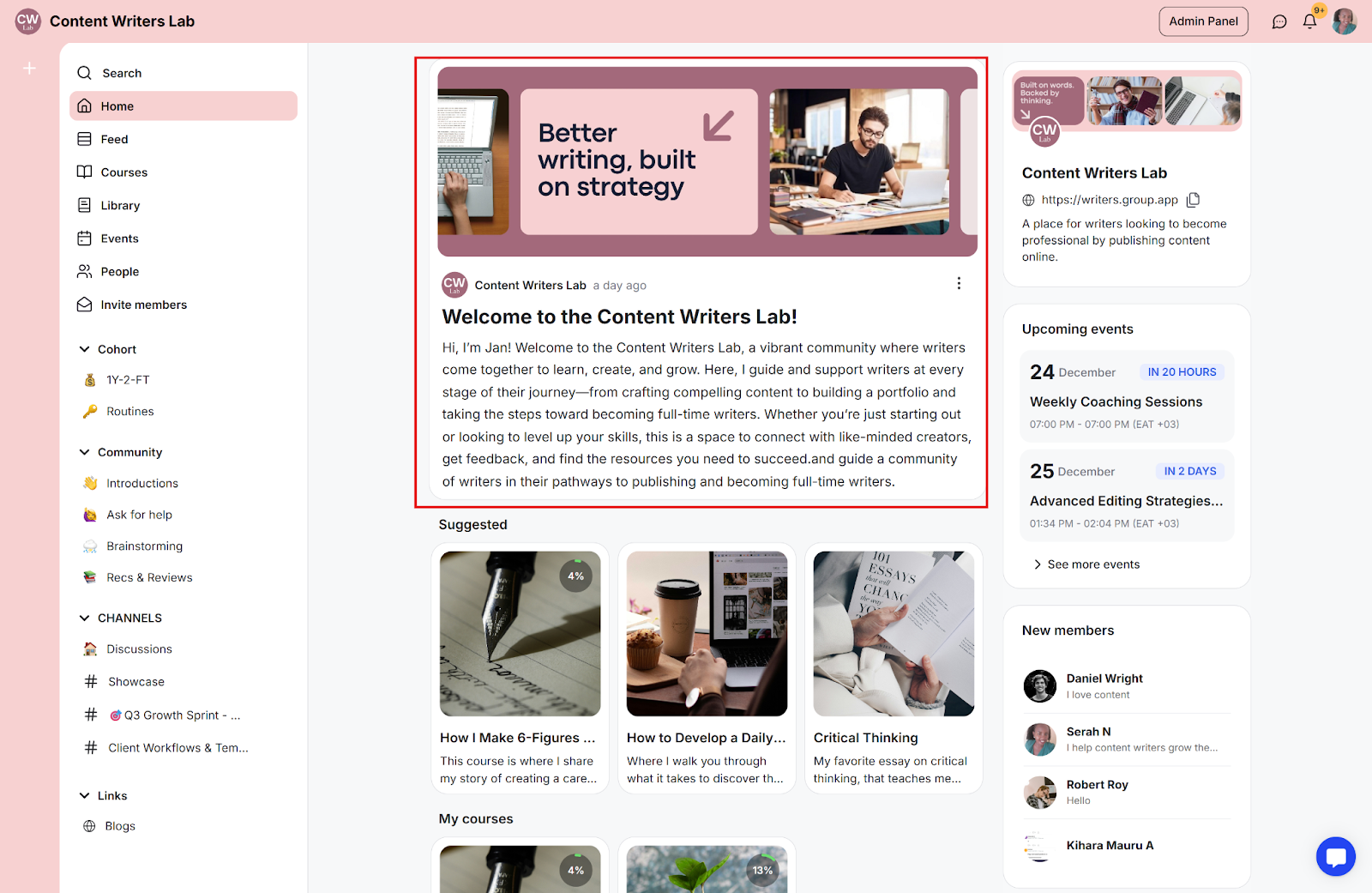Click the Admin Panel button

[x=1203, y=21]
